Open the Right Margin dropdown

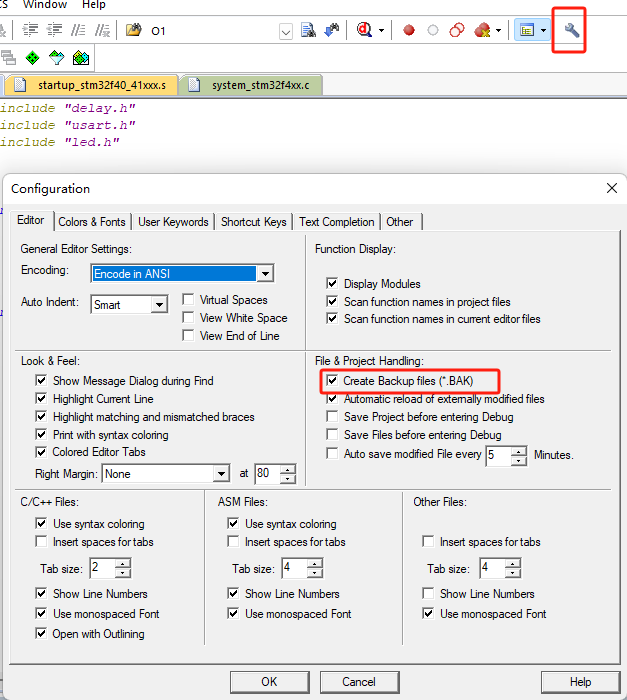point(221,474)
